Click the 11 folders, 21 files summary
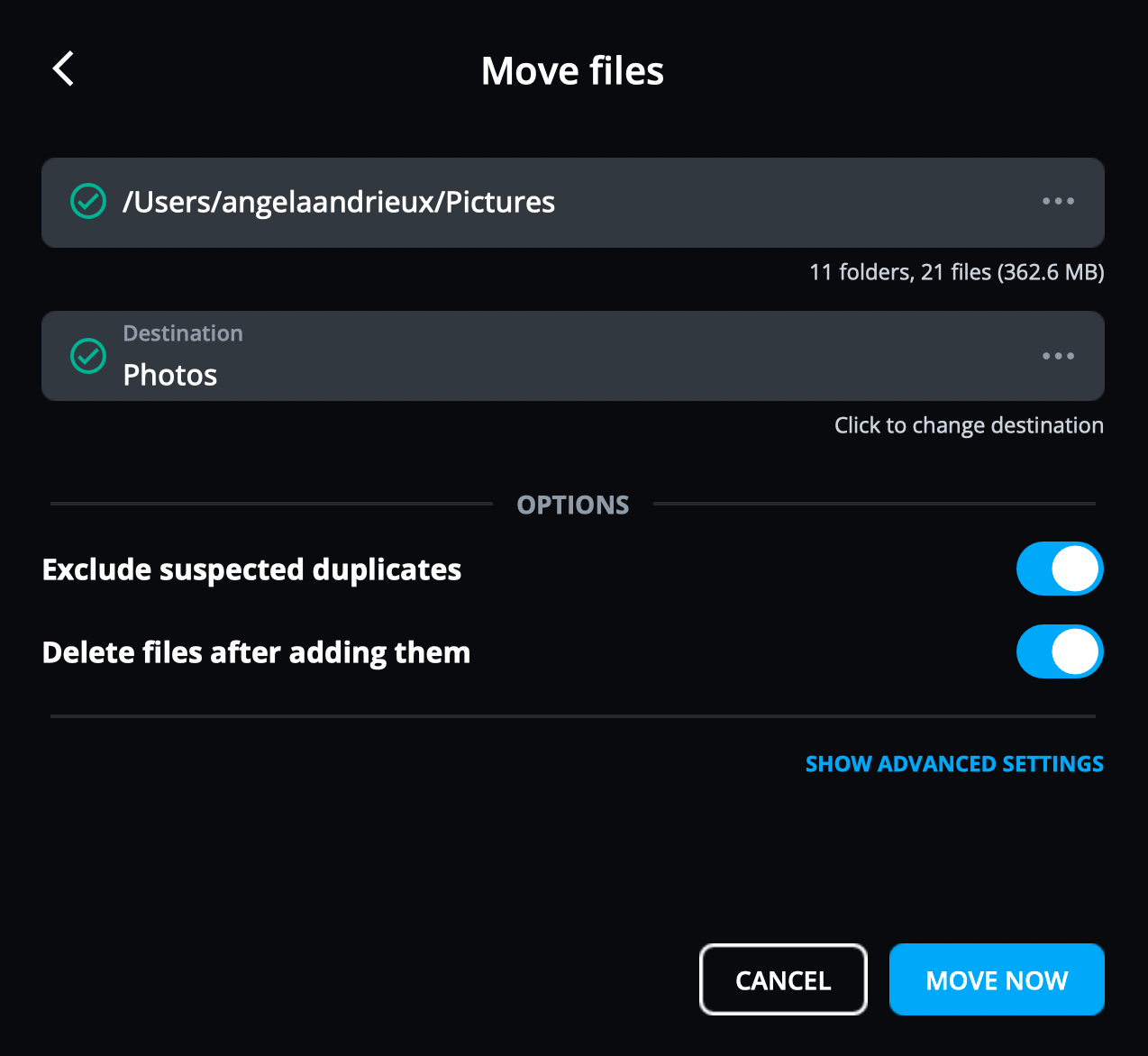The height and width of the screenshot is (1056, 1148). tap(956, 272)
